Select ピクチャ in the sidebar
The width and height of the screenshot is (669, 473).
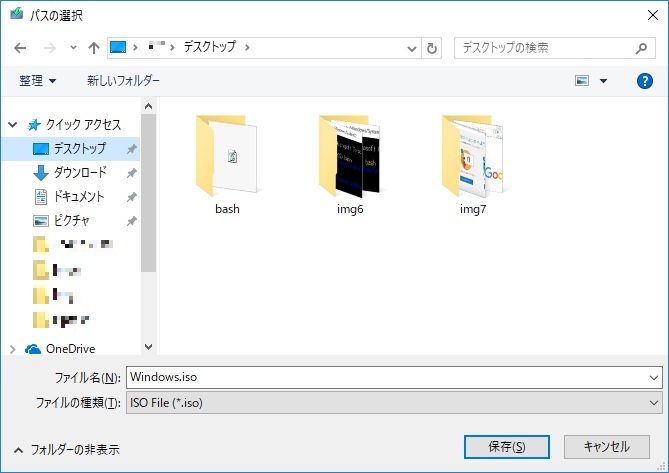[70, 221]
